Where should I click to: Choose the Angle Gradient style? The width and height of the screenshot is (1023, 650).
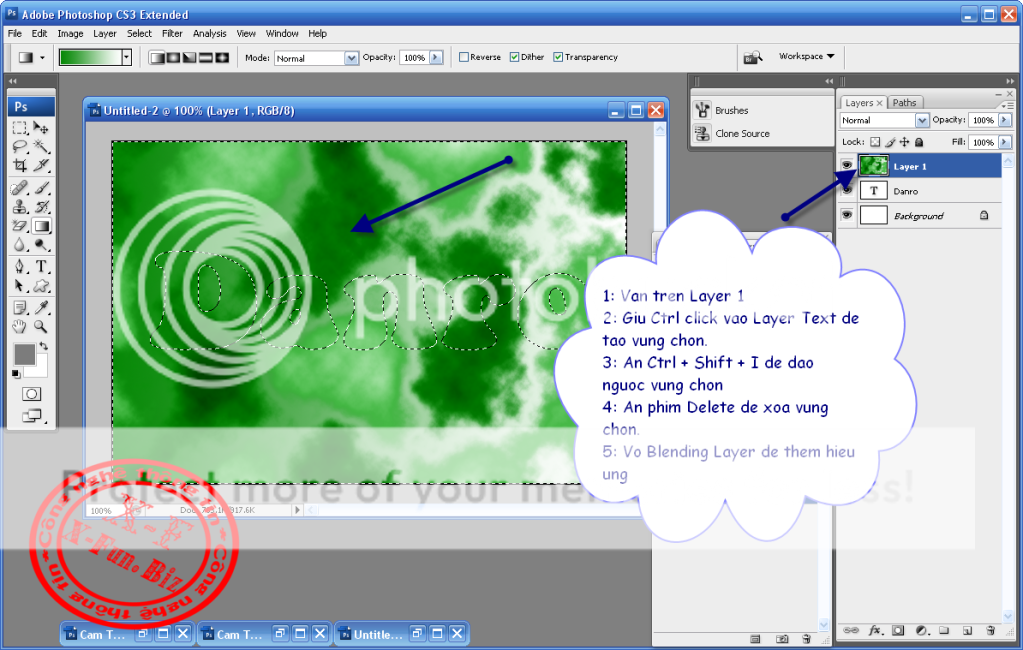pos(189,58)
